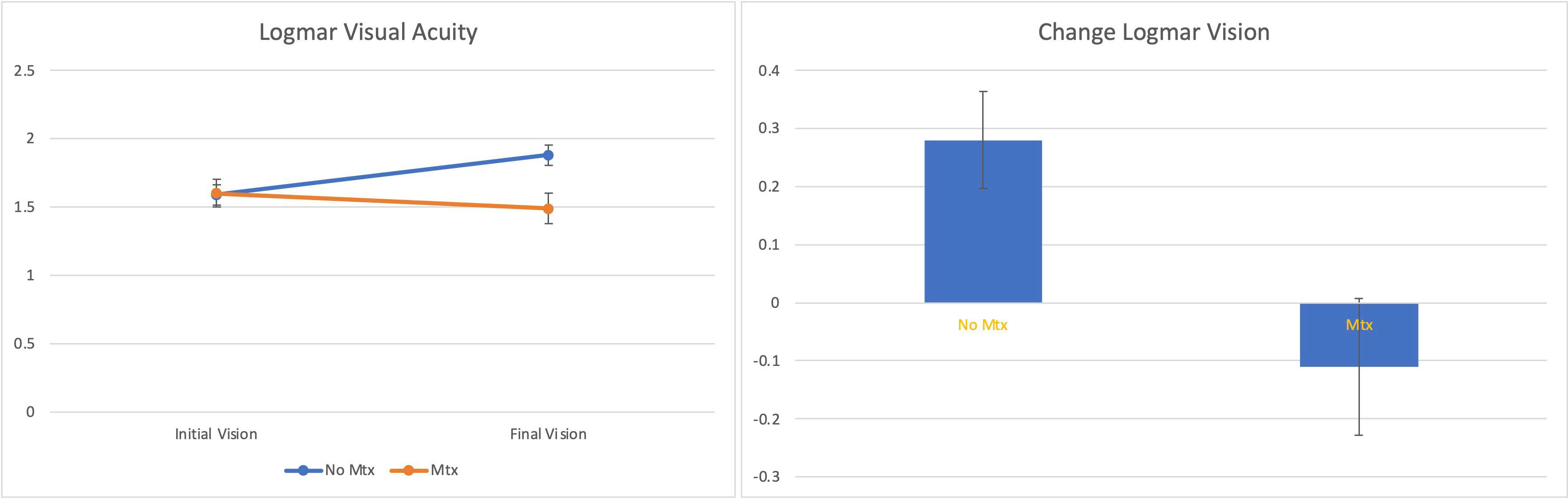Click the blue No Mtx legend marker

(303, 471)
